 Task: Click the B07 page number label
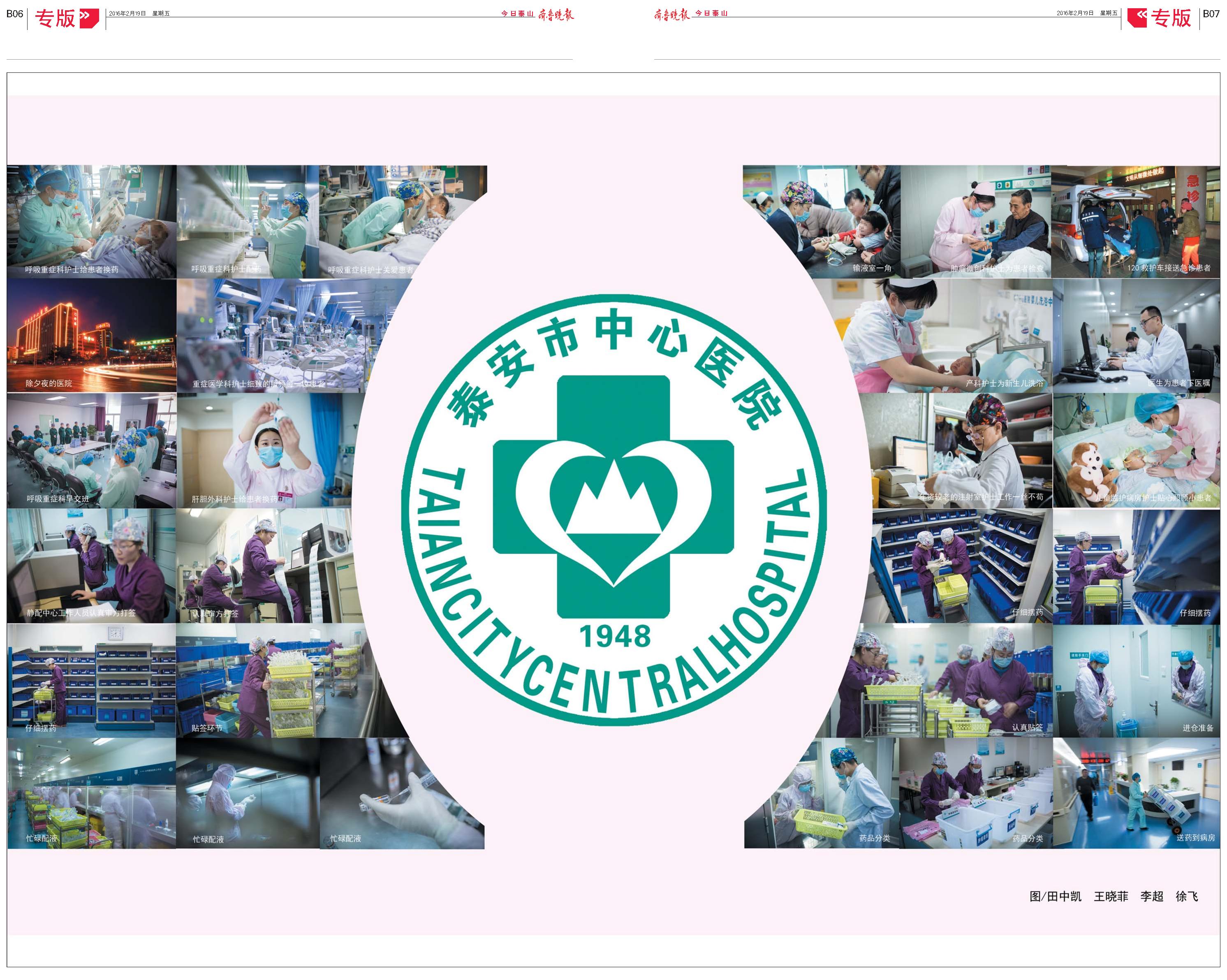pyautogui.click(x=1211, y=14)
